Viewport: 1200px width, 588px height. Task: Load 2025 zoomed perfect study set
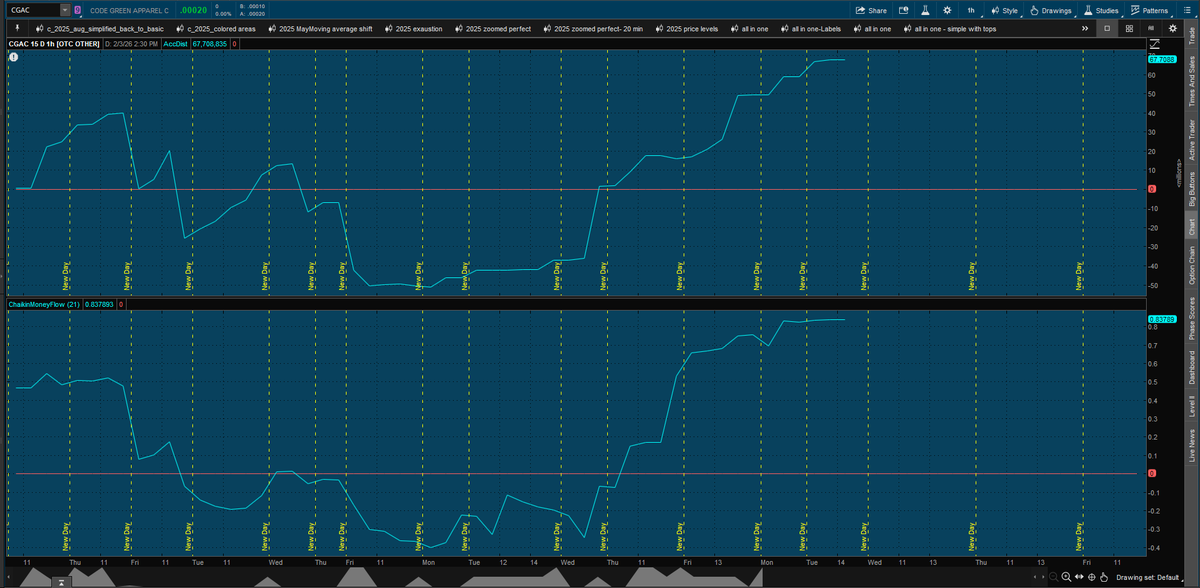coord(492,29)
